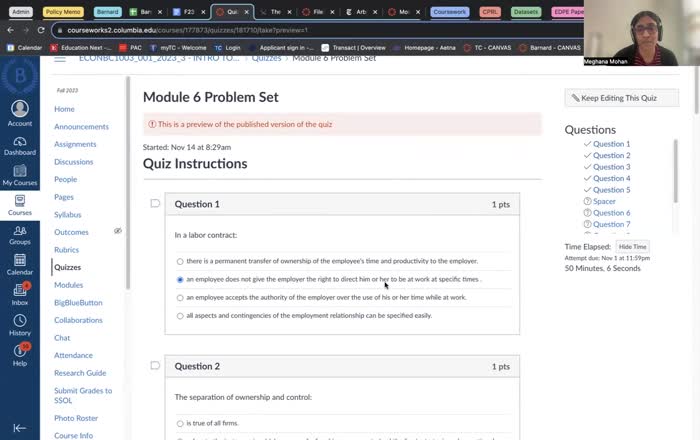The height and width of the screenshot is (440, 700).
Task: Open the Groups icon in global nav
Action: tap(19, 232)
